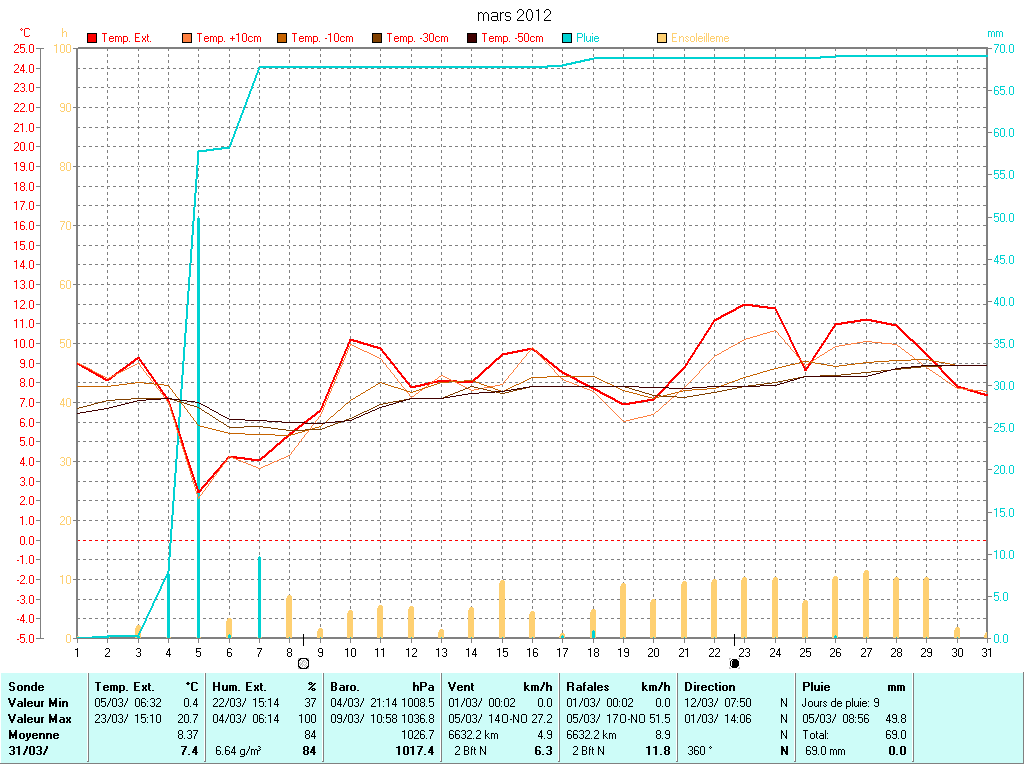Click the 'Rafales' column header
1024x764 pixels.
point(587,687)
